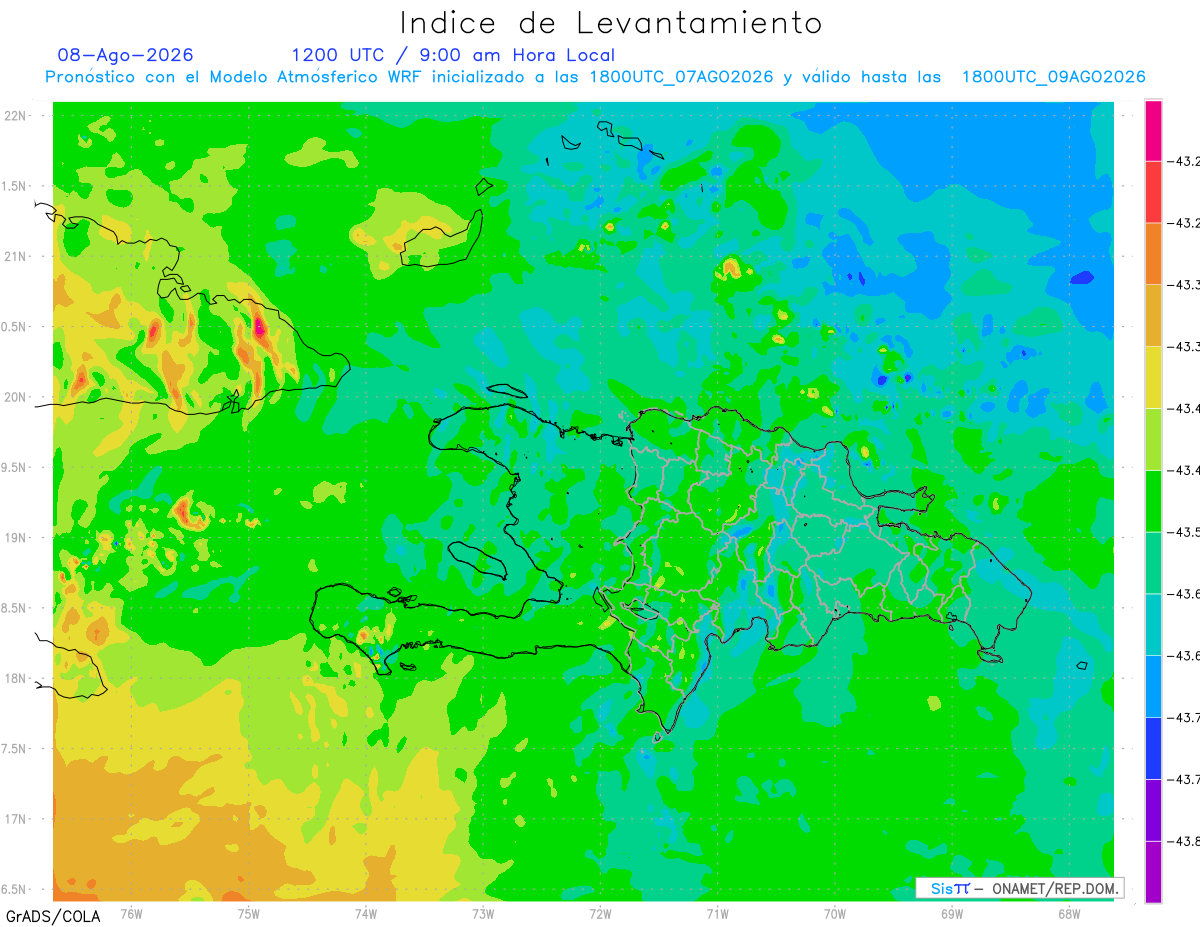Click the "74W" longitude label
This screenshot has height=927, width=1200.
366,914
